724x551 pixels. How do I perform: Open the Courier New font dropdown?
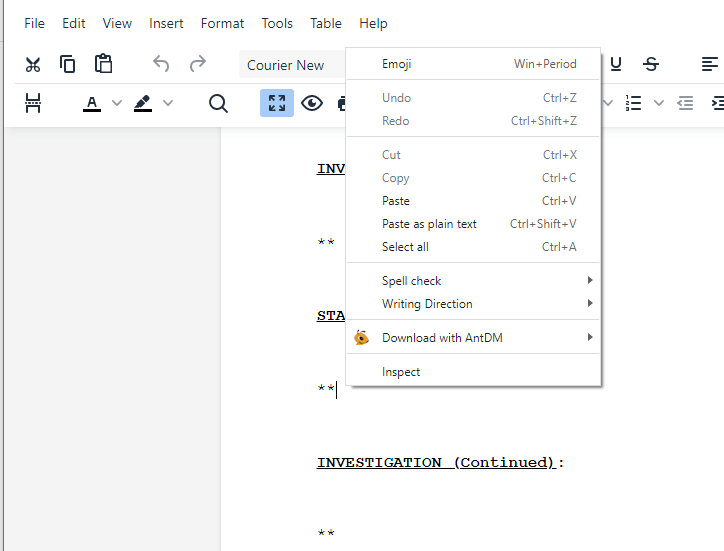pos(292,65)
